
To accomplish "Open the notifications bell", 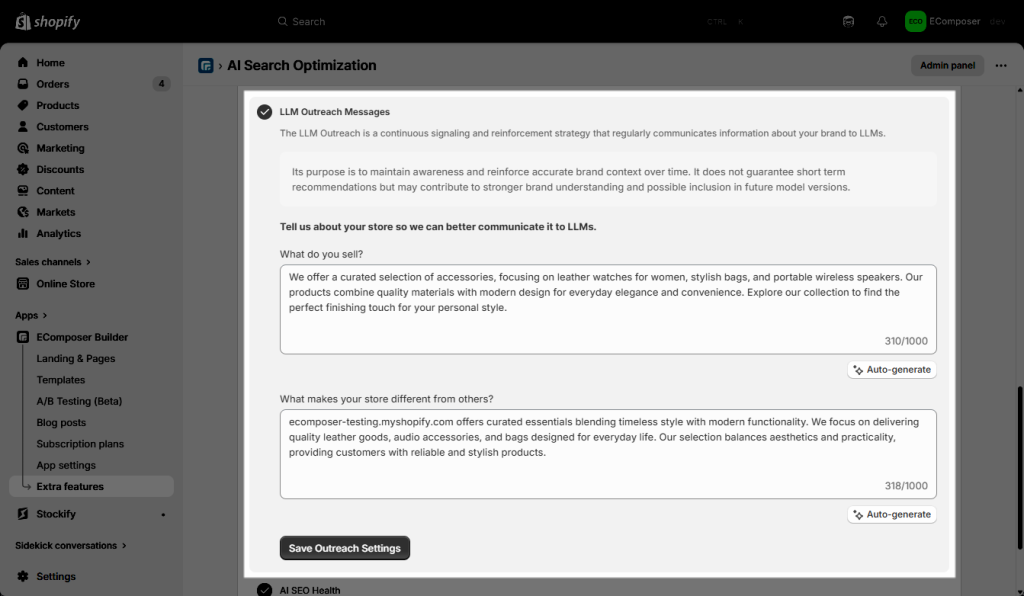I will (x=881, y=21).
